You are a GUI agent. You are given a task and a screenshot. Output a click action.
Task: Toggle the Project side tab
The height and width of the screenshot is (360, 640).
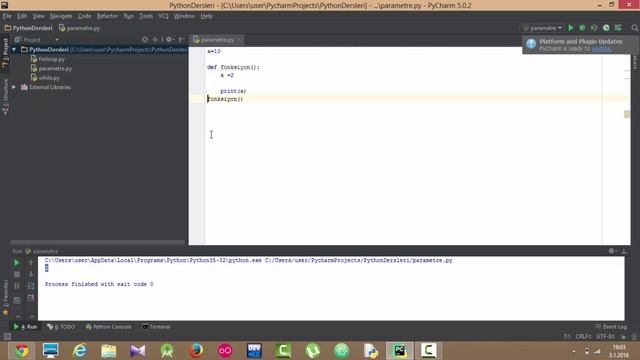point(5,53)
